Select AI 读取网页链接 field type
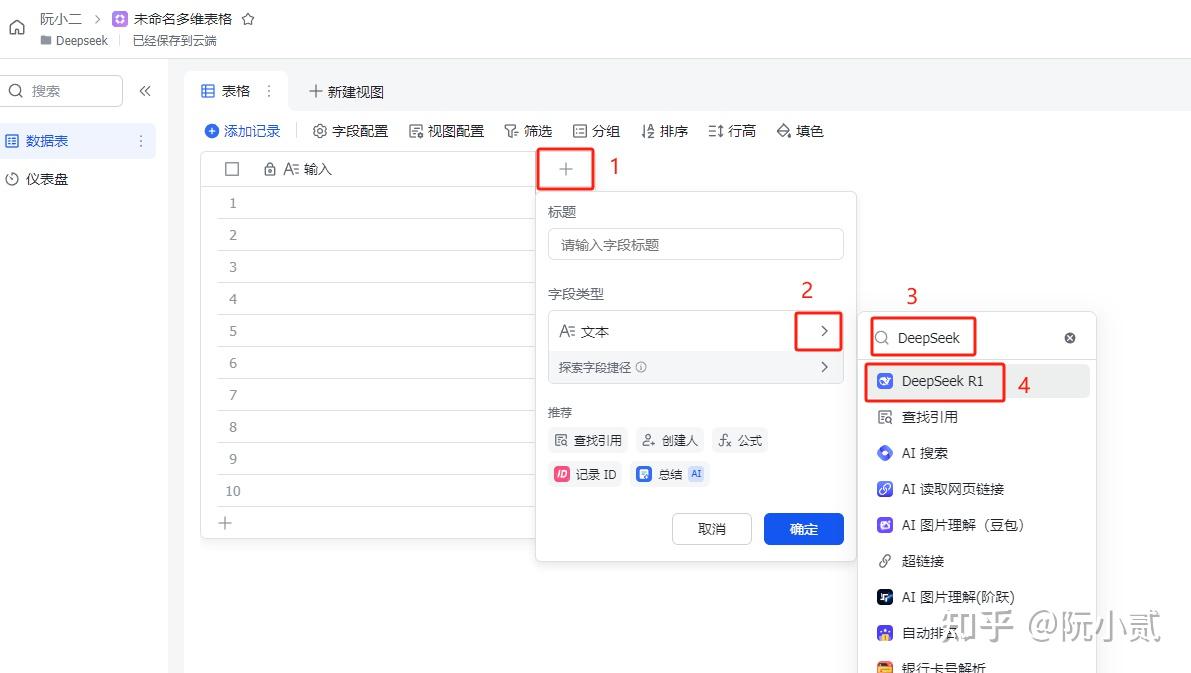Screen dimensions: 1191x673 (x=977, y=489)
